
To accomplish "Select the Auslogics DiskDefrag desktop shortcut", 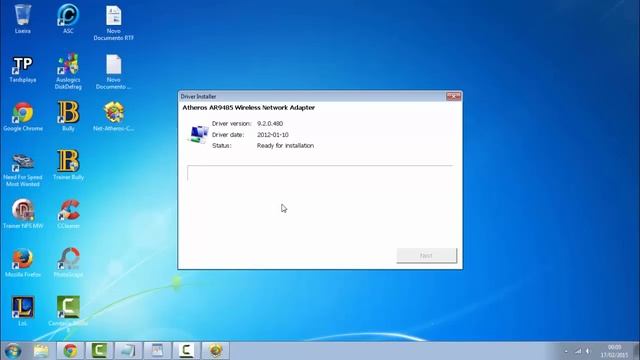I will (68, 71).
